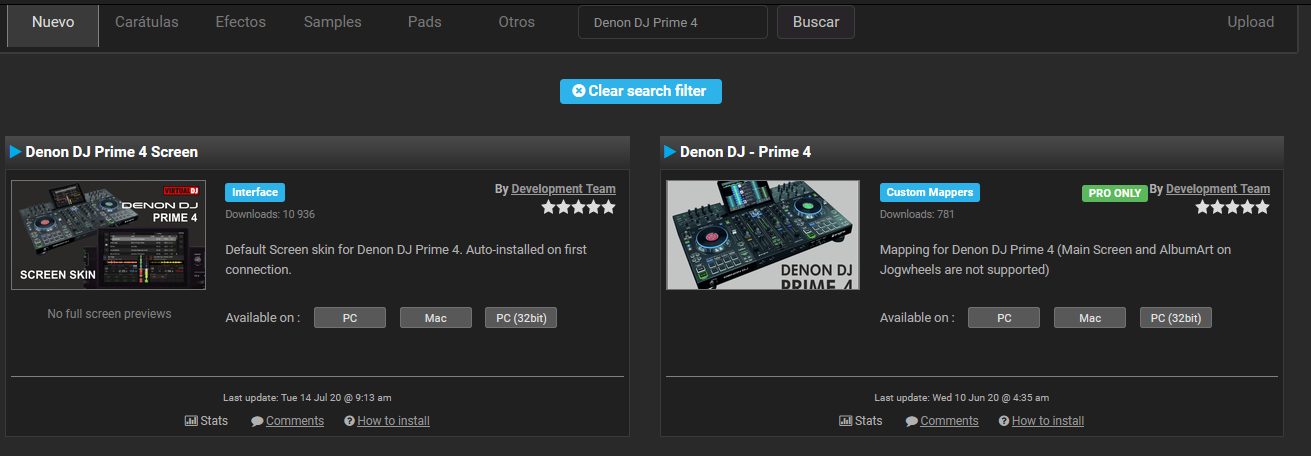Click the Mapping for Denon DJ Prime 4 description
1311x456 pixels.
(x=1057, y=259)
